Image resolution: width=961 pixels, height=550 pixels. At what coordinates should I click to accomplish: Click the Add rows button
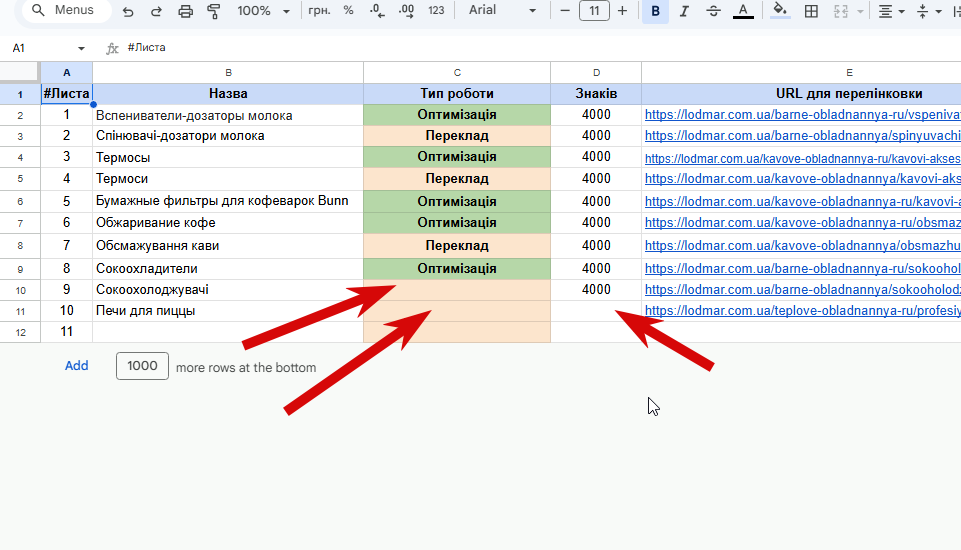[77, 366]
